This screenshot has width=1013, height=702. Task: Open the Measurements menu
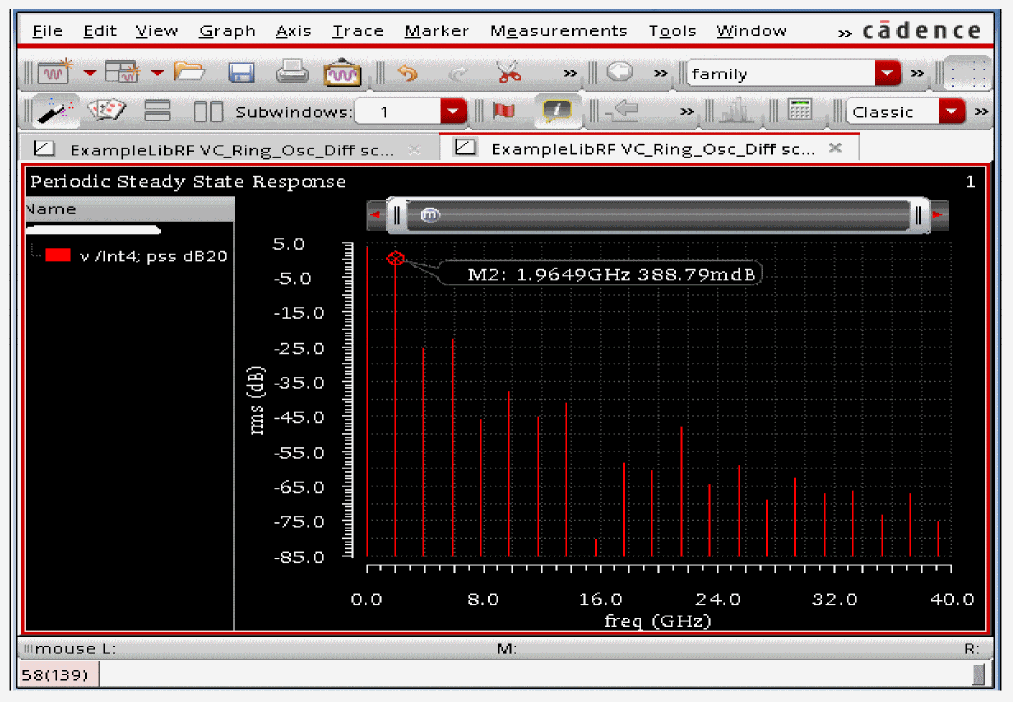(558, 31)
